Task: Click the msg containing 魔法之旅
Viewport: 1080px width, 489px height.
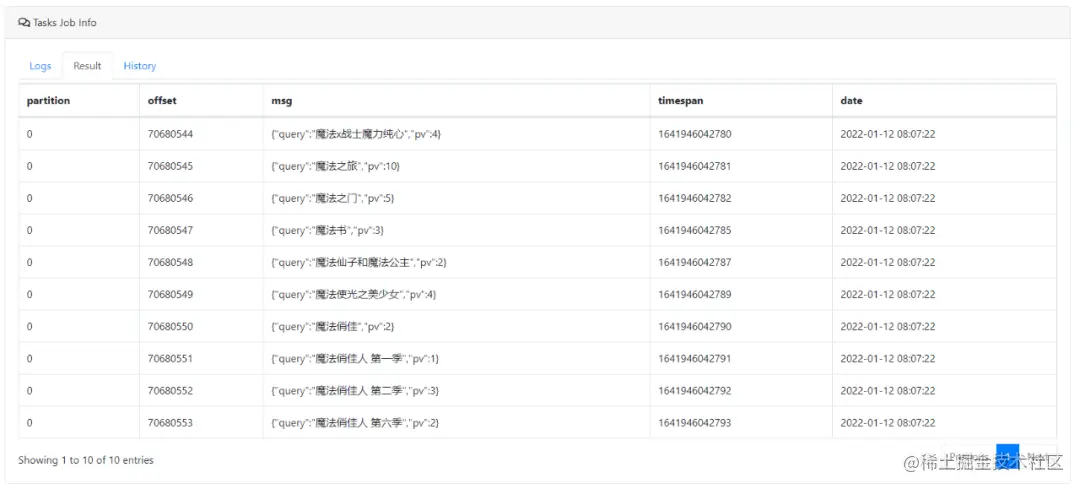Action: click(335, 166)
